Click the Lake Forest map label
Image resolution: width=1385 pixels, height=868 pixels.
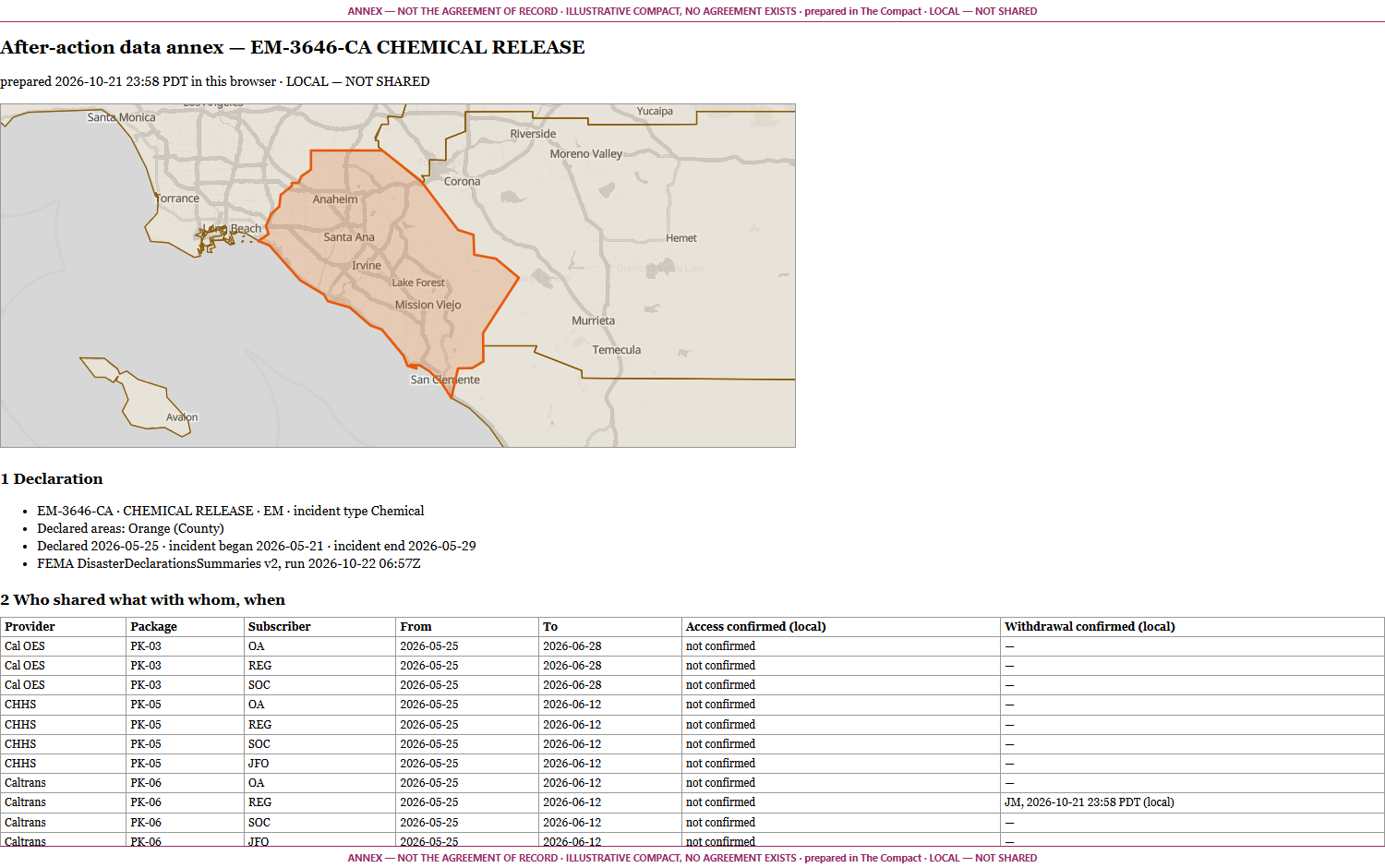[x=418, y=283]
